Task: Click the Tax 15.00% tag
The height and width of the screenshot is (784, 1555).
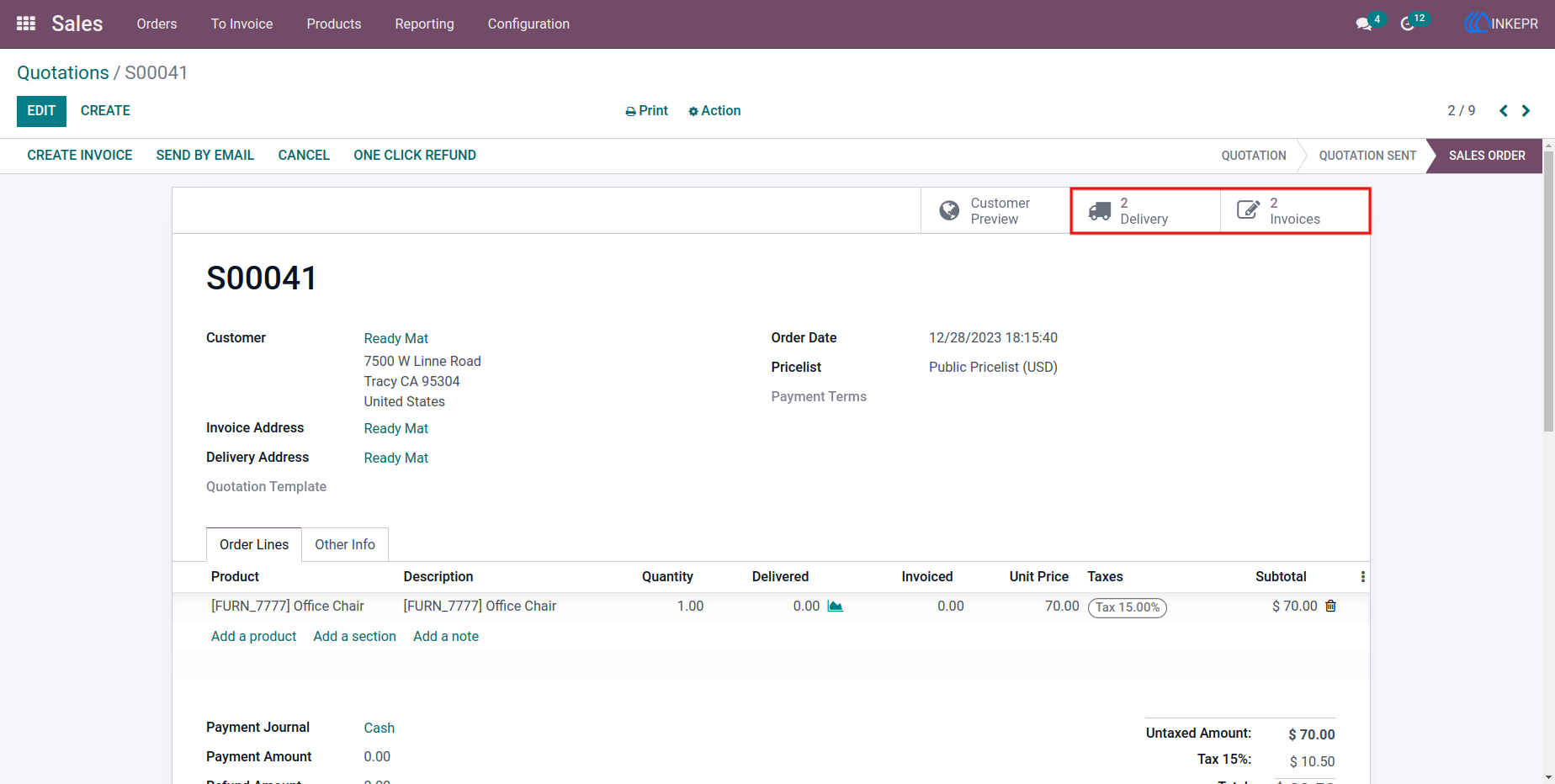Action: 1128,607
